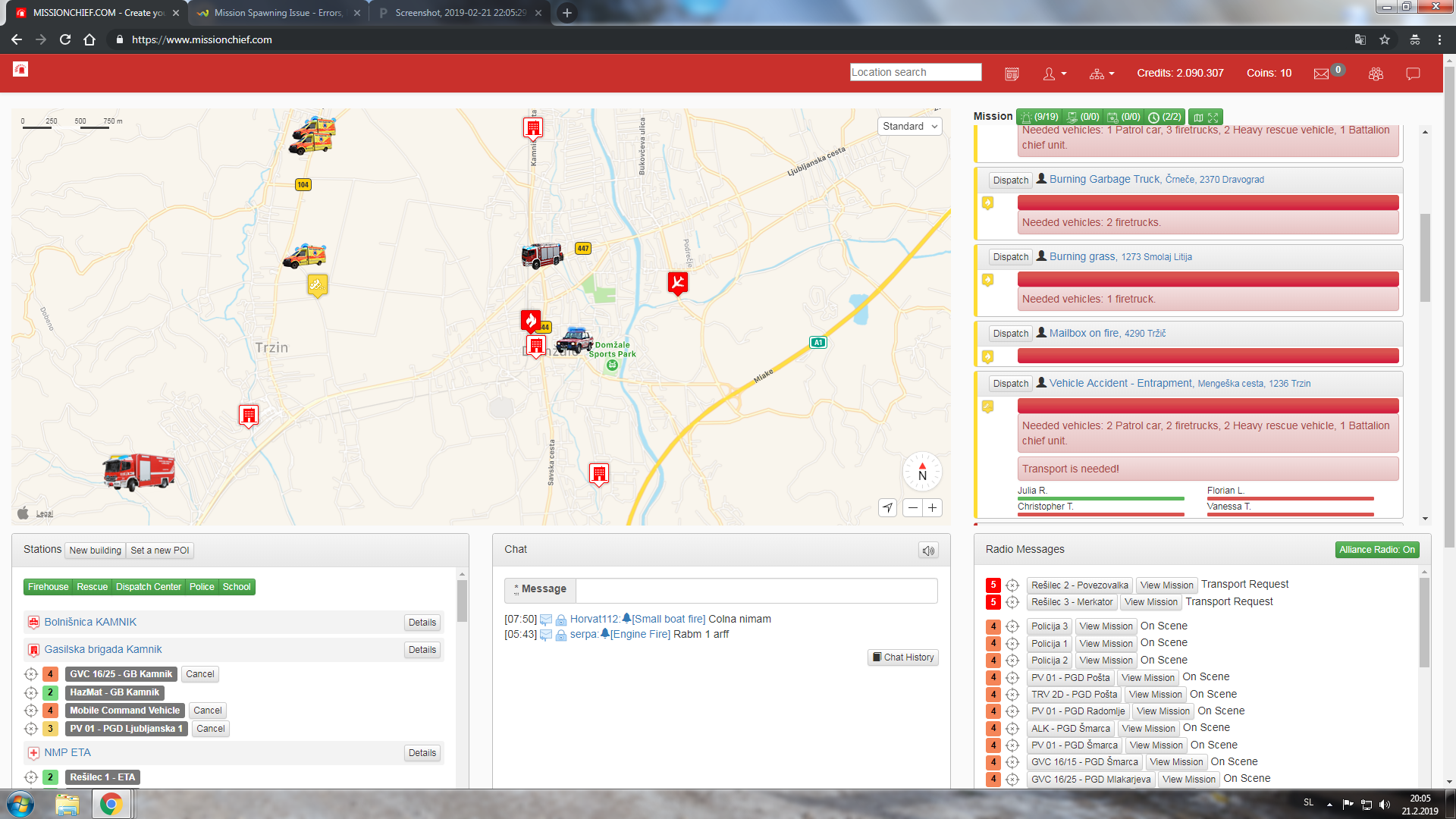
Task: Mute chat sound speaker icon
Action: click(x=928, y=551)
